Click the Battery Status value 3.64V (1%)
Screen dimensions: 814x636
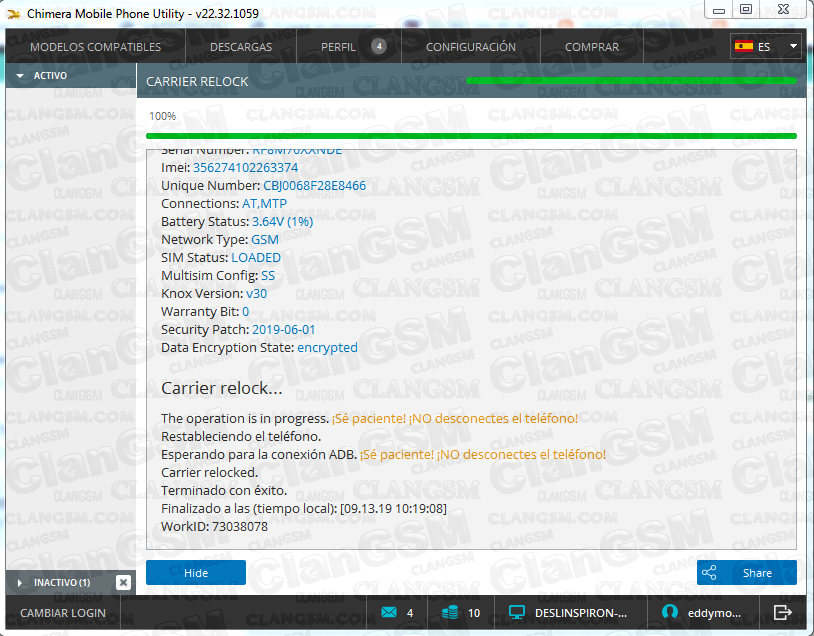coord(282,222)
